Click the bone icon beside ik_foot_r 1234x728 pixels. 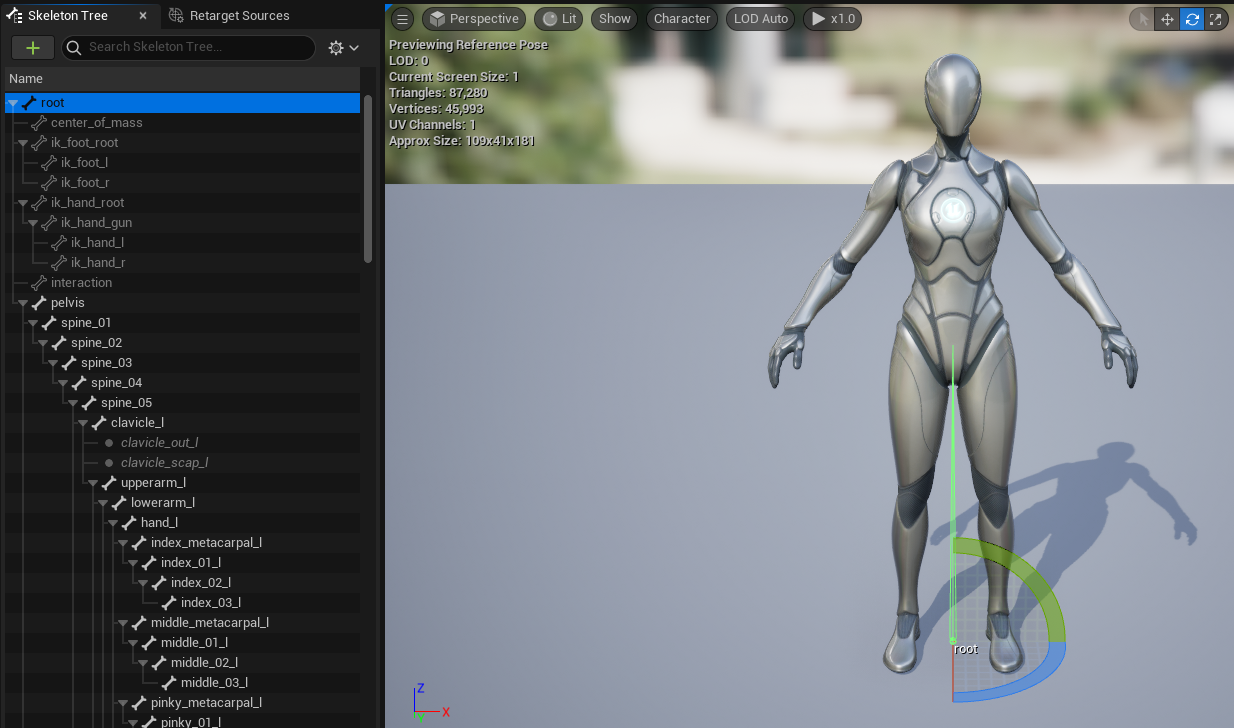tap(49, 182)
